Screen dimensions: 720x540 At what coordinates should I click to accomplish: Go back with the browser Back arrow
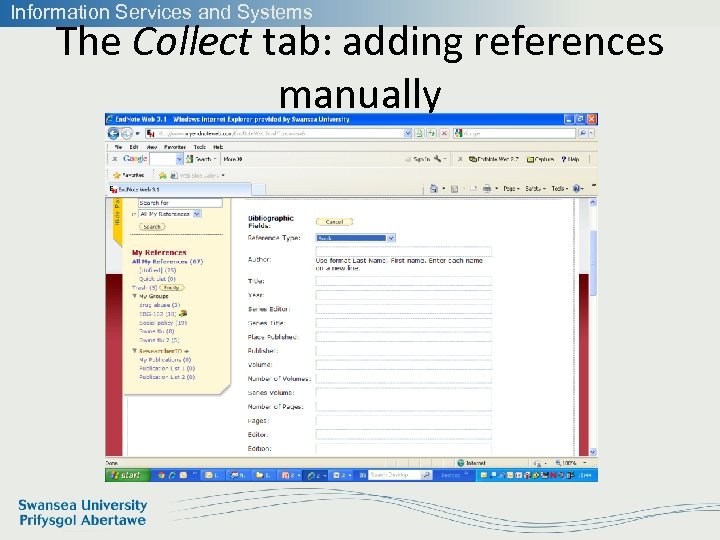pyautogui.click(x=113, y=134)
